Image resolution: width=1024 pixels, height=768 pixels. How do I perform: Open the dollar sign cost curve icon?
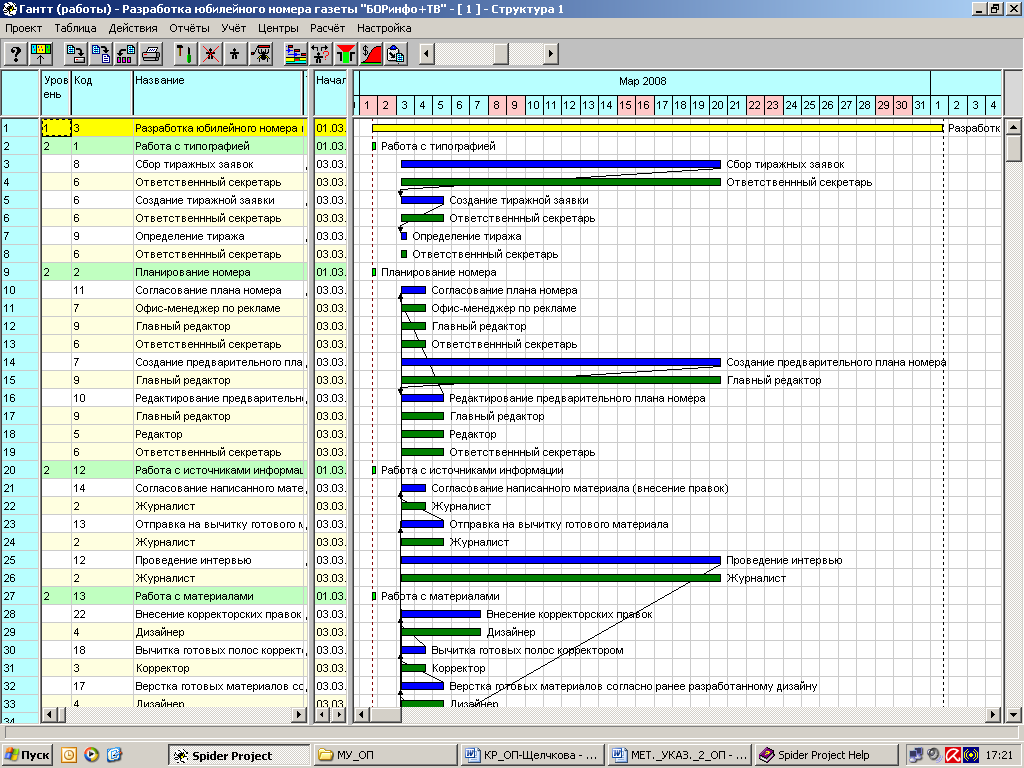pos(371,53)
